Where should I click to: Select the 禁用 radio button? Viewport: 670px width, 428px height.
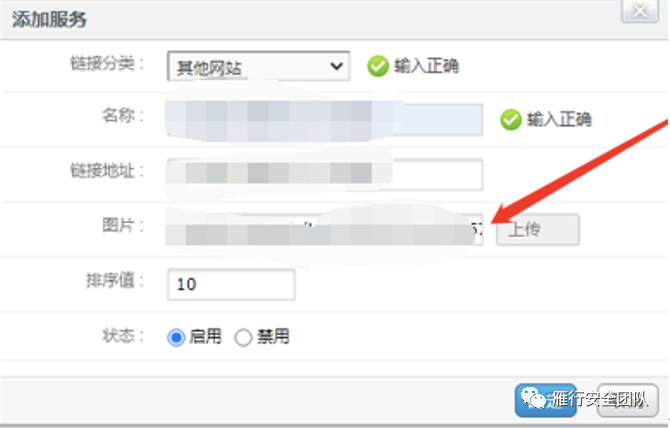click(x=243, y=337)
